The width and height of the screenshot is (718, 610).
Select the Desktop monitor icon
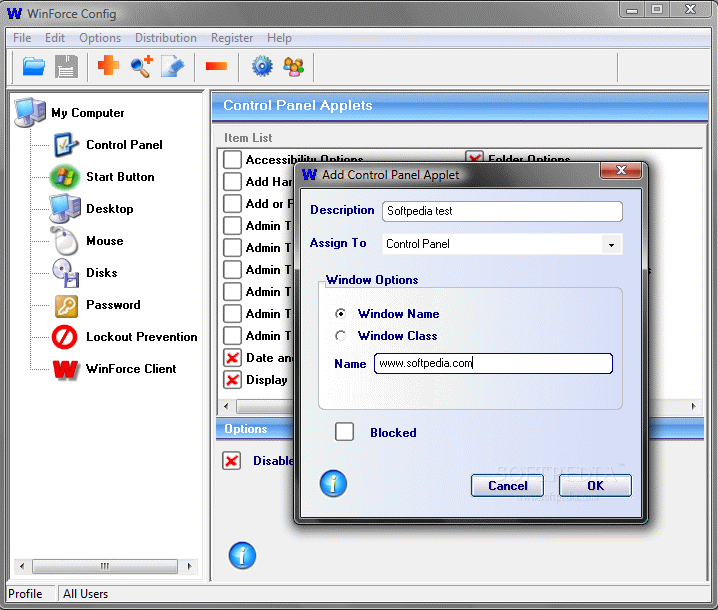pos(65,209)
